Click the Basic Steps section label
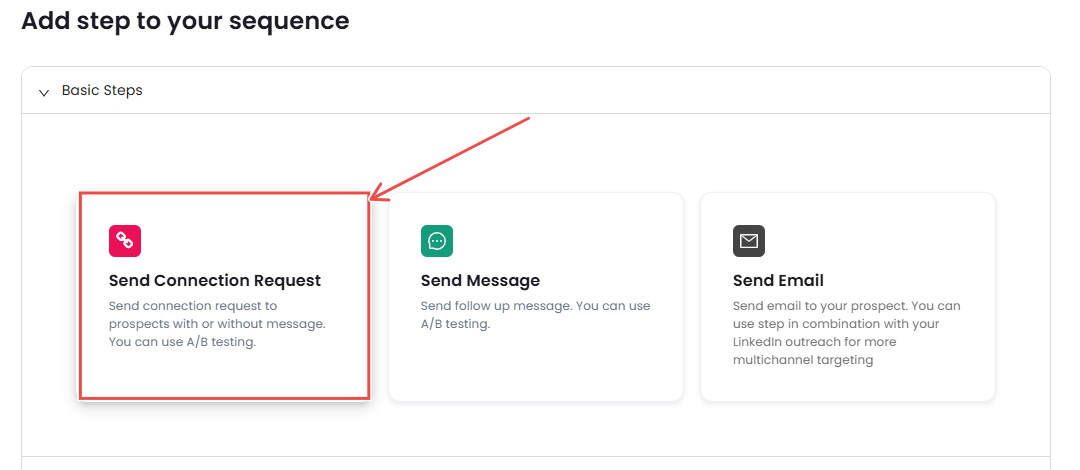Screen dimensions: 1080x470 tap(102, 90)
